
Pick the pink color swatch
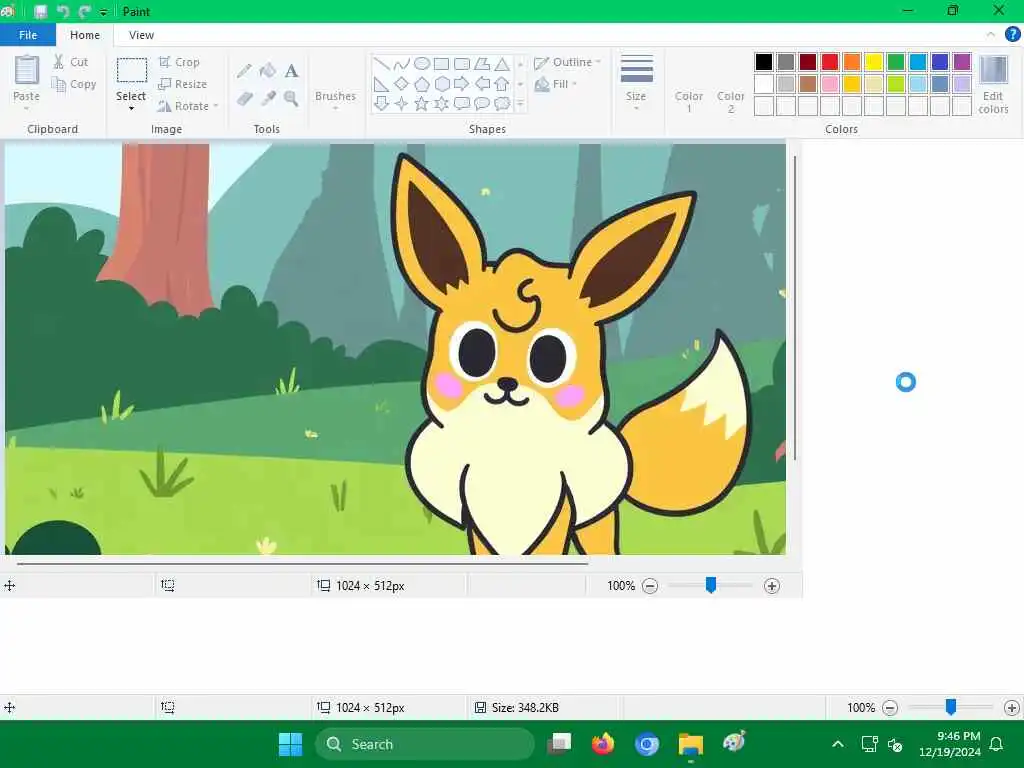830,84
